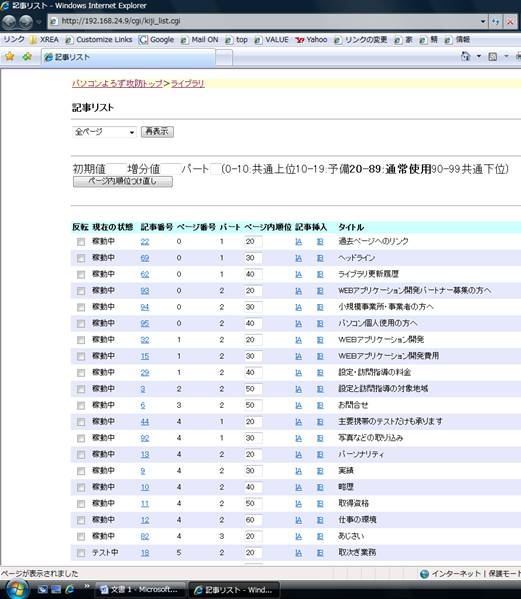
Task: Open VALUE bookmark in links bar
Action: tap(272, 40)
